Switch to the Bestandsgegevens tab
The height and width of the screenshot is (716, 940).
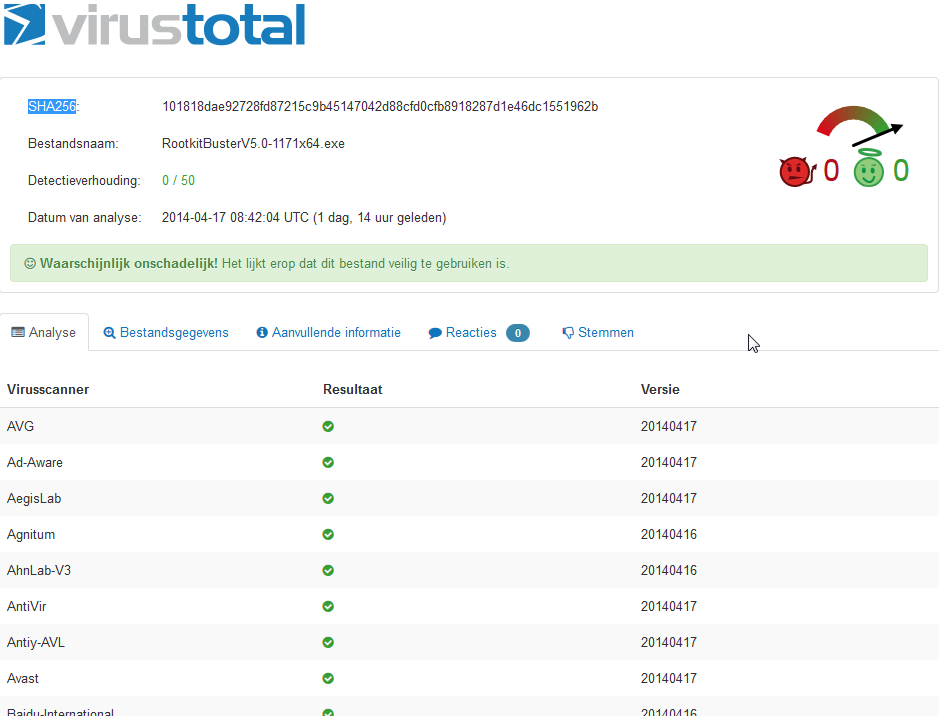pyautogui.click(x=166, y=333)
